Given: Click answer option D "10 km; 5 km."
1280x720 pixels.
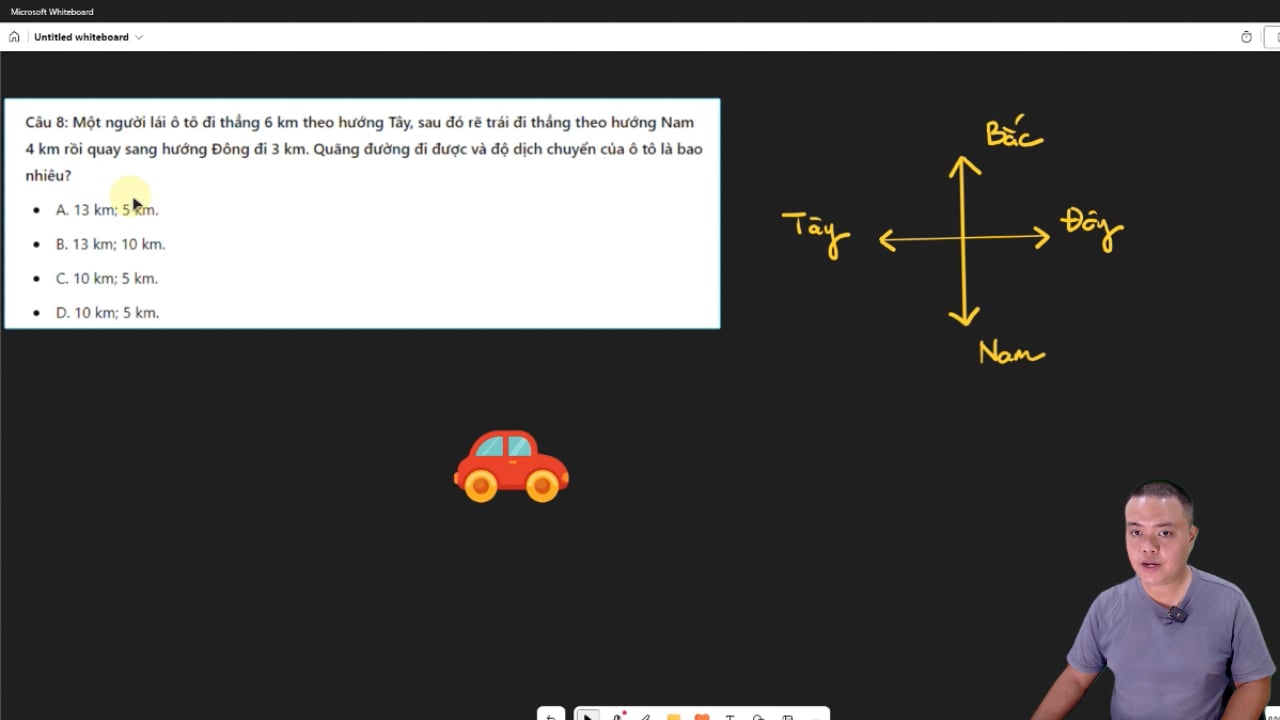Looking at the screenshot, I should [x=107, y=313].
